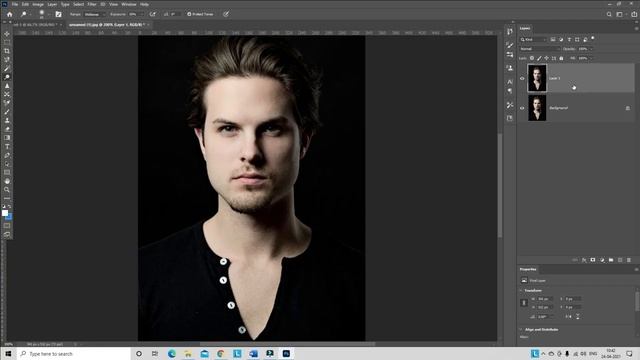This screenshot has width=640, height=360.
Task: Toggle lock all padlock icon
Action: pos(561,58)
